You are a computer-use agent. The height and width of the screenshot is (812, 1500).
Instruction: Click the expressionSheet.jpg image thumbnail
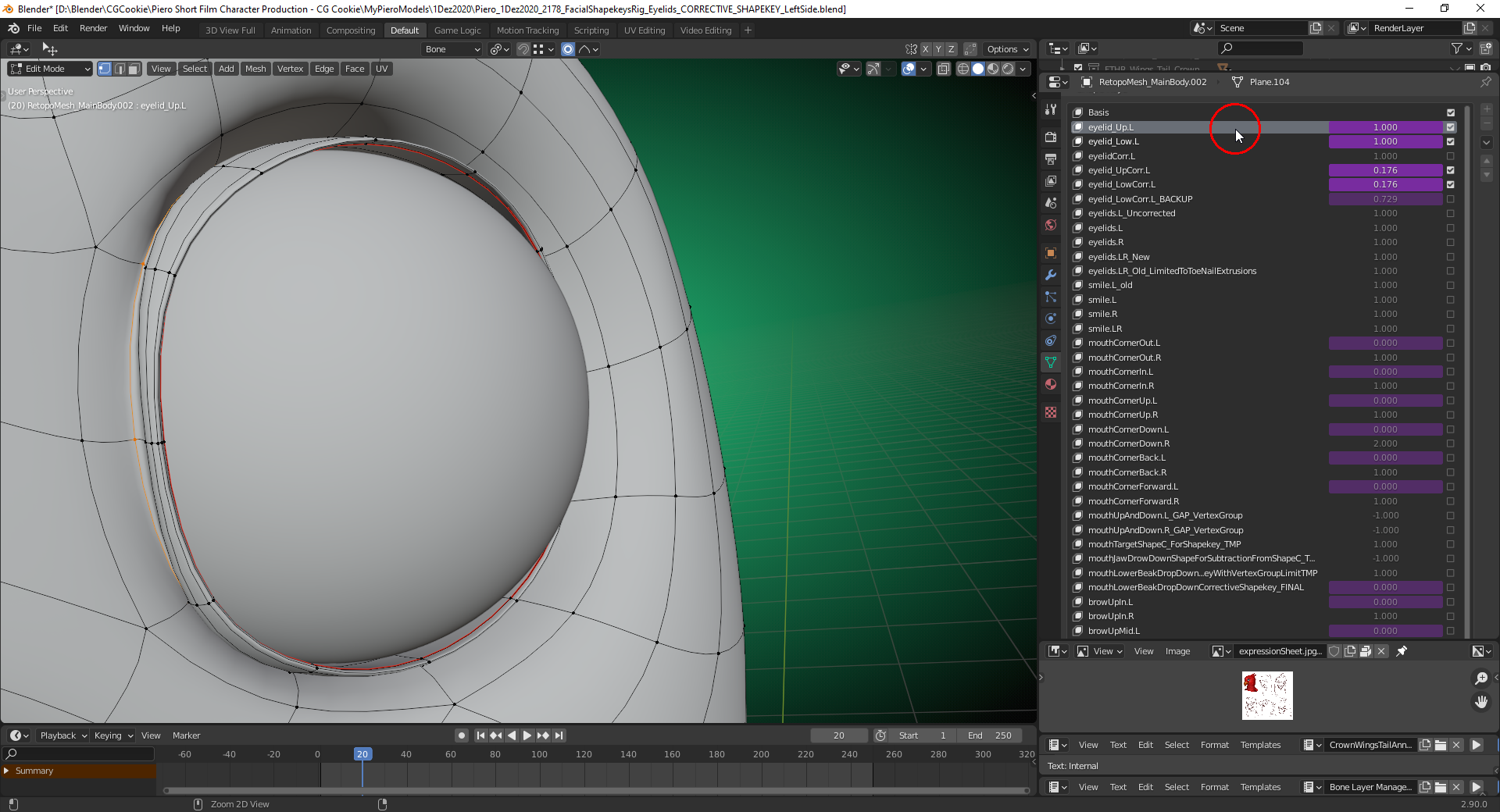click(x=1266, y=695)
